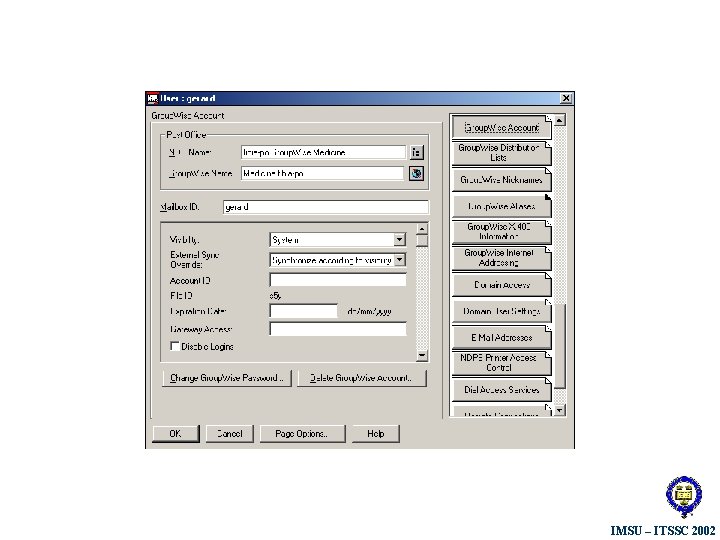Click the User dialog title bar icon
Screen dimensions: 720x540
click(x=152, y=98)
